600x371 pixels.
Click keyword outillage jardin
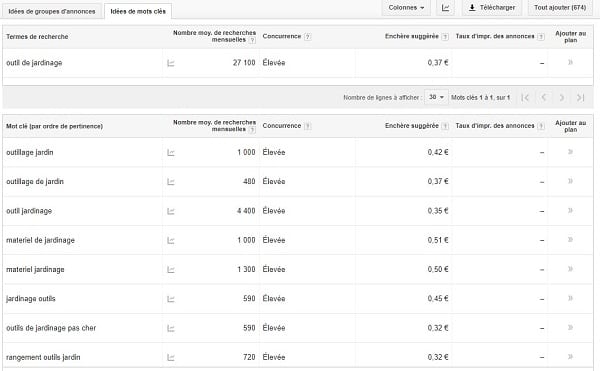tap(29, 152)
